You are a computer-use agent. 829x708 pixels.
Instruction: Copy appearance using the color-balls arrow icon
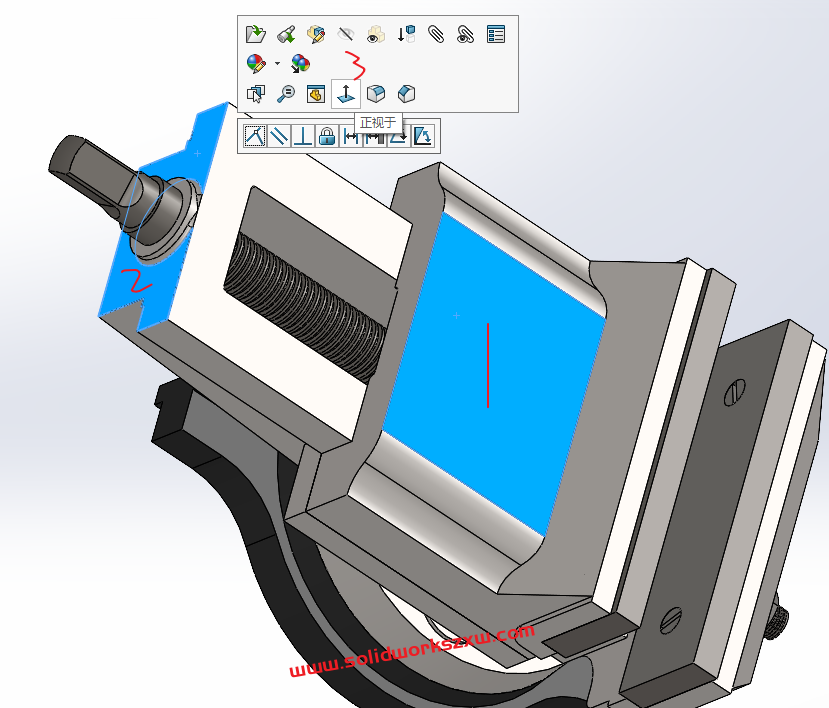click(x=300, y=64)
